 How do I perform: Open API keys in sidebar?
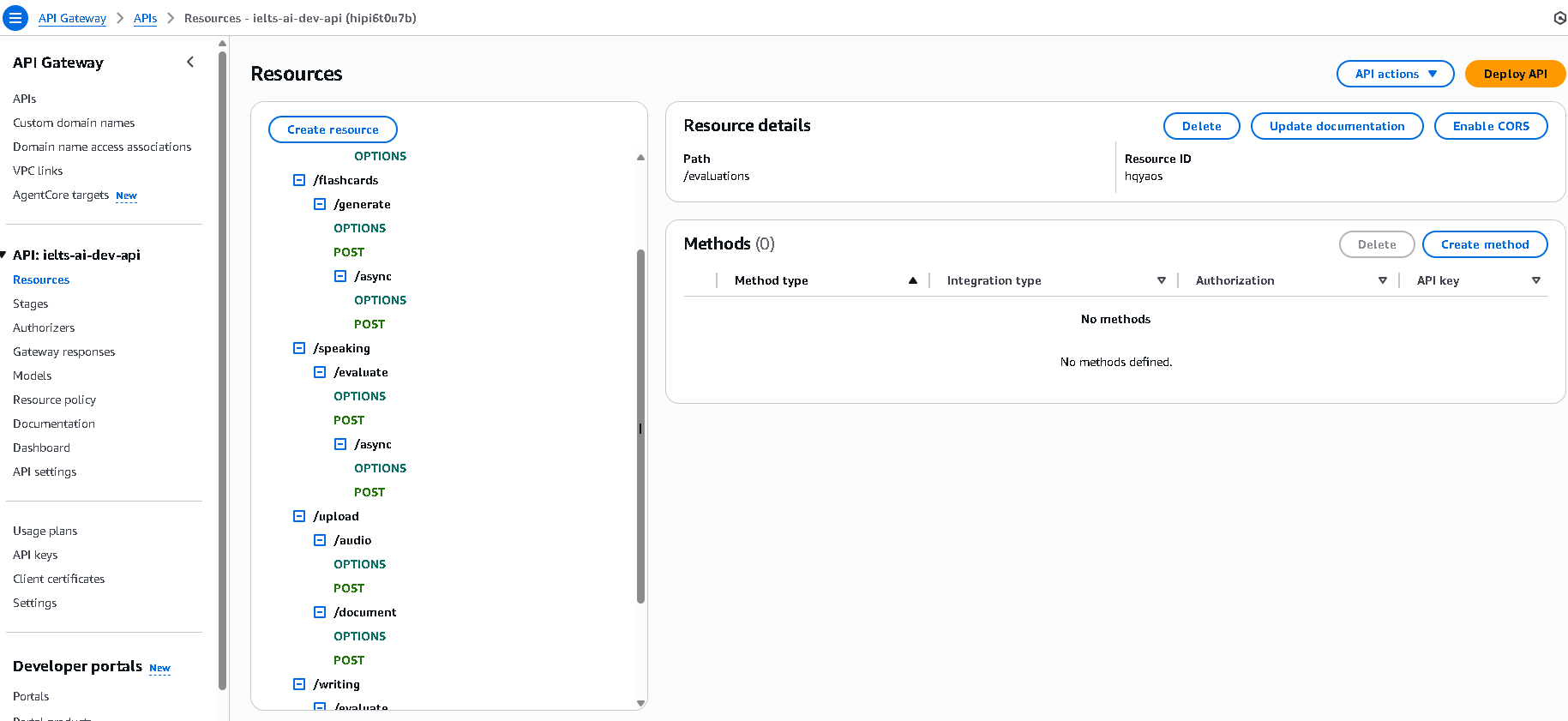click(x=35, y=555)
